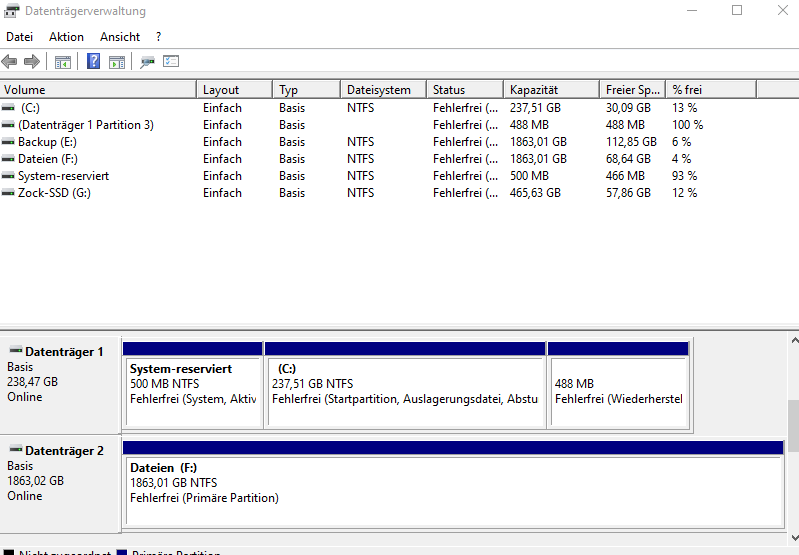The image size is (799, 555).
Task: Click the Datenträger 2 disk label
Action: pyautogui.click(x=64, y=451)
